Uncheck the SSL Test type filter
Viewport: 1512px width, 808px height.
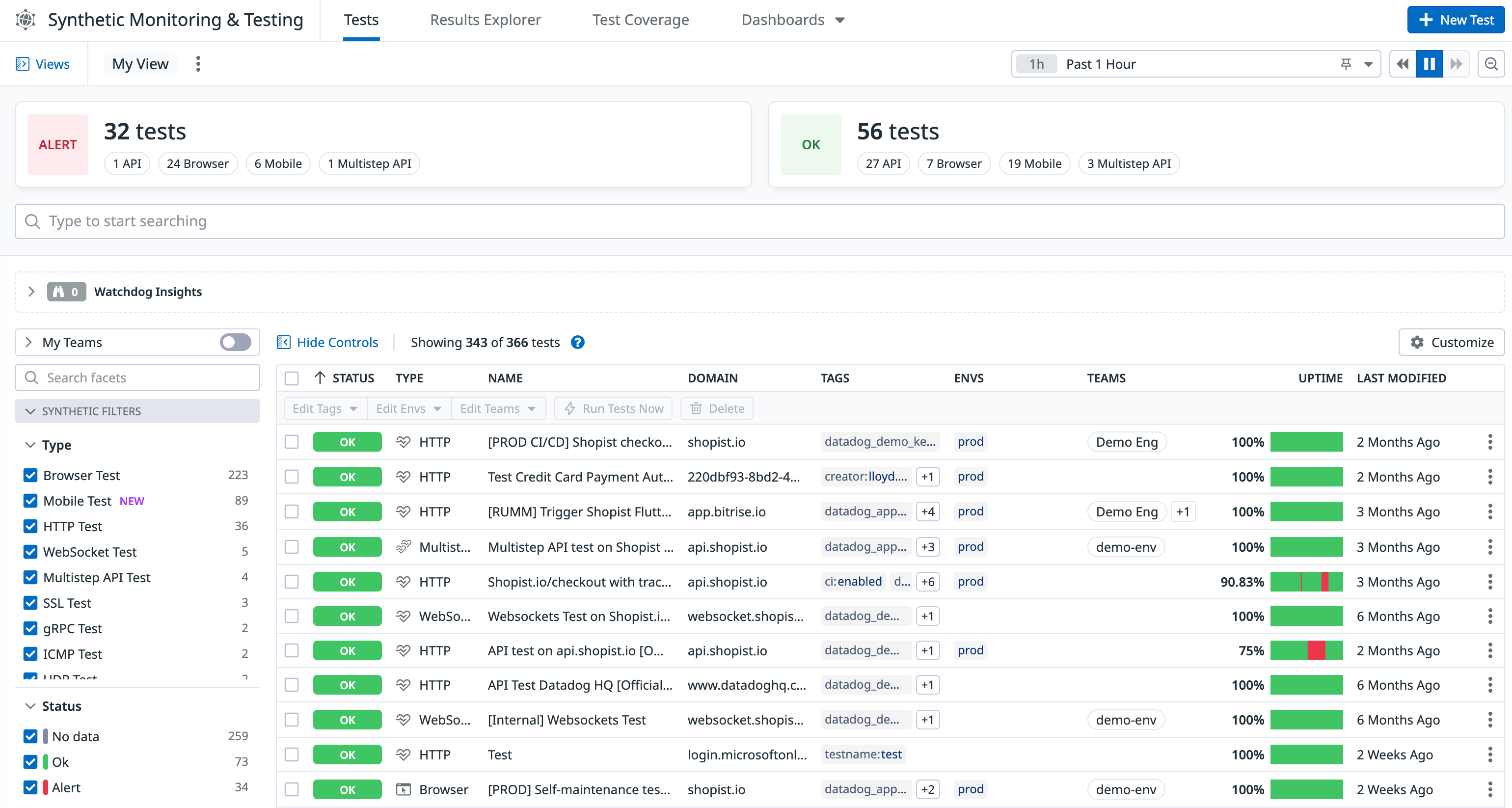[30, 603]
